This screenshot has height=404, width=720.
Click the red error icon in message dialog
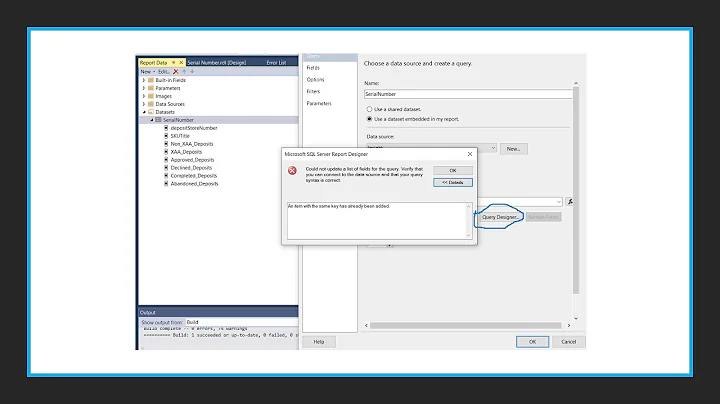point(292,170)
